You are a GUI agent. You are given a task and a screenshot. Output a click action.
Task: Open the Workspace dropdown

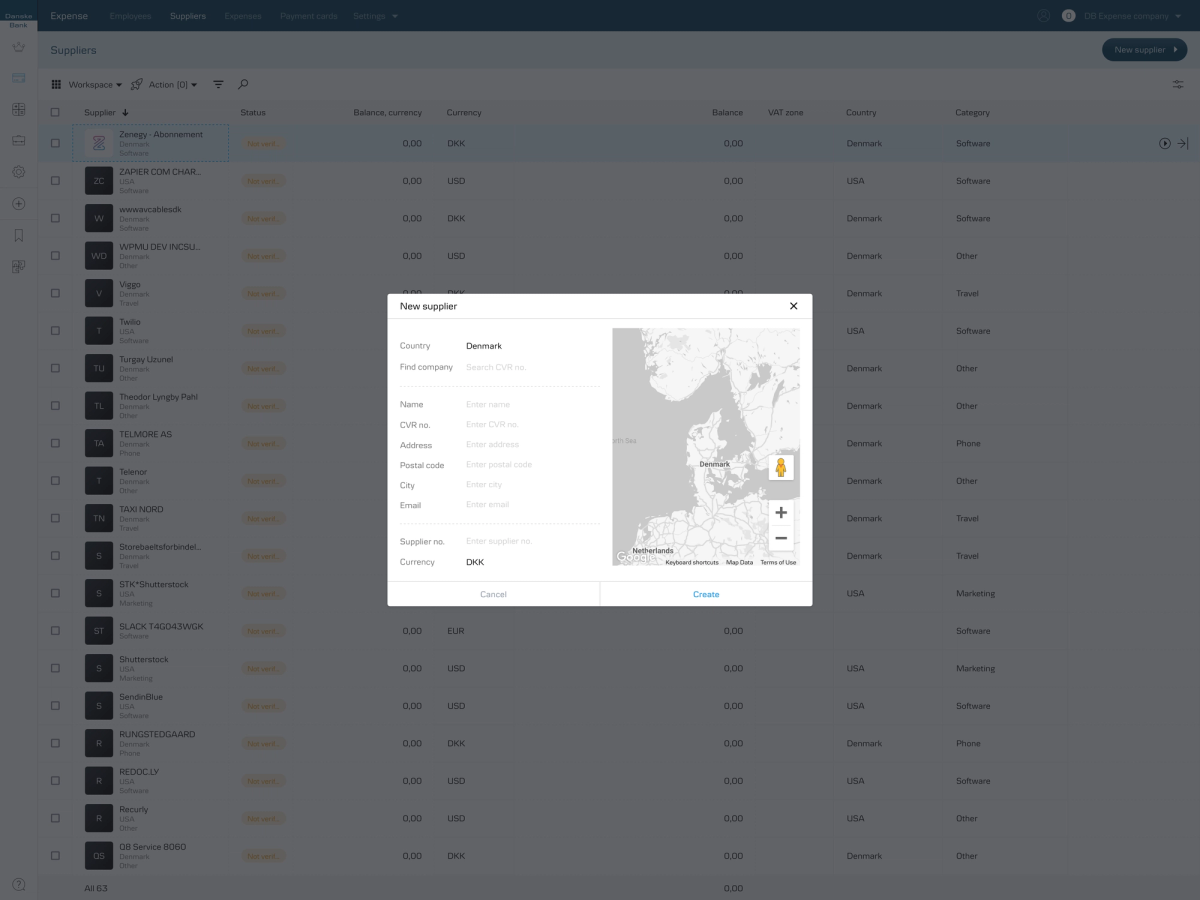(95, 85)
